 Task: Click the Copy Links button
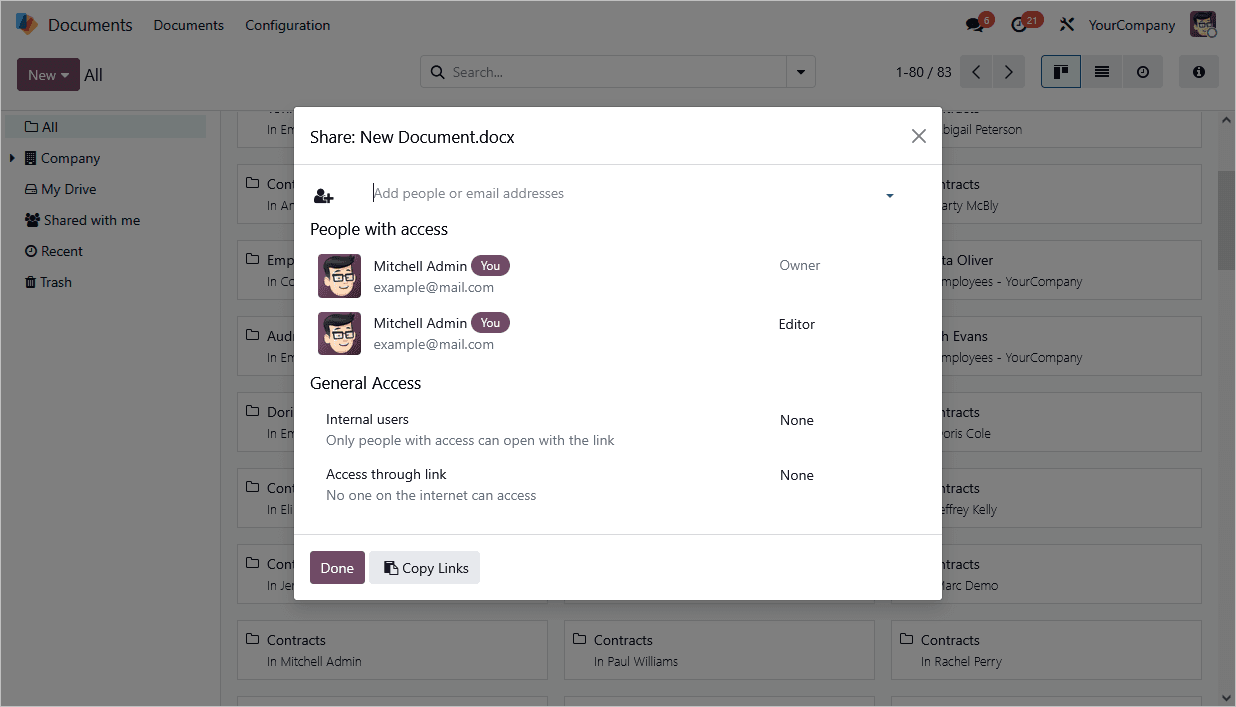tap(424, 567)
